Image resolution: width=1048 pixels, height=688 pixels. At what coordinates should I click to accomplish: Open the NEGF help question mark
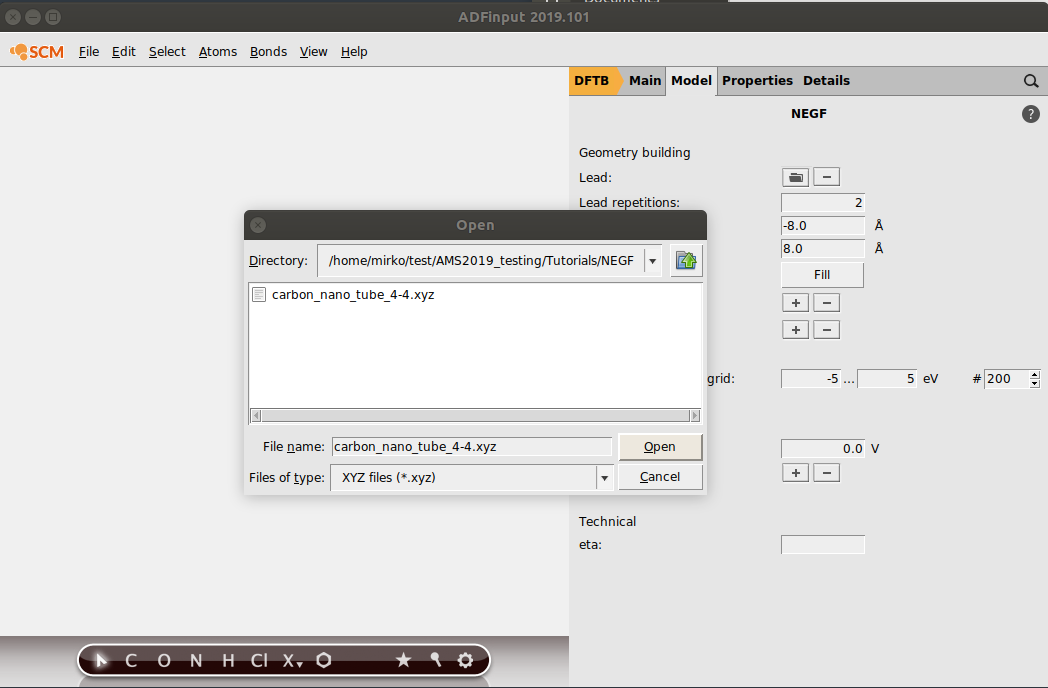1031,114
